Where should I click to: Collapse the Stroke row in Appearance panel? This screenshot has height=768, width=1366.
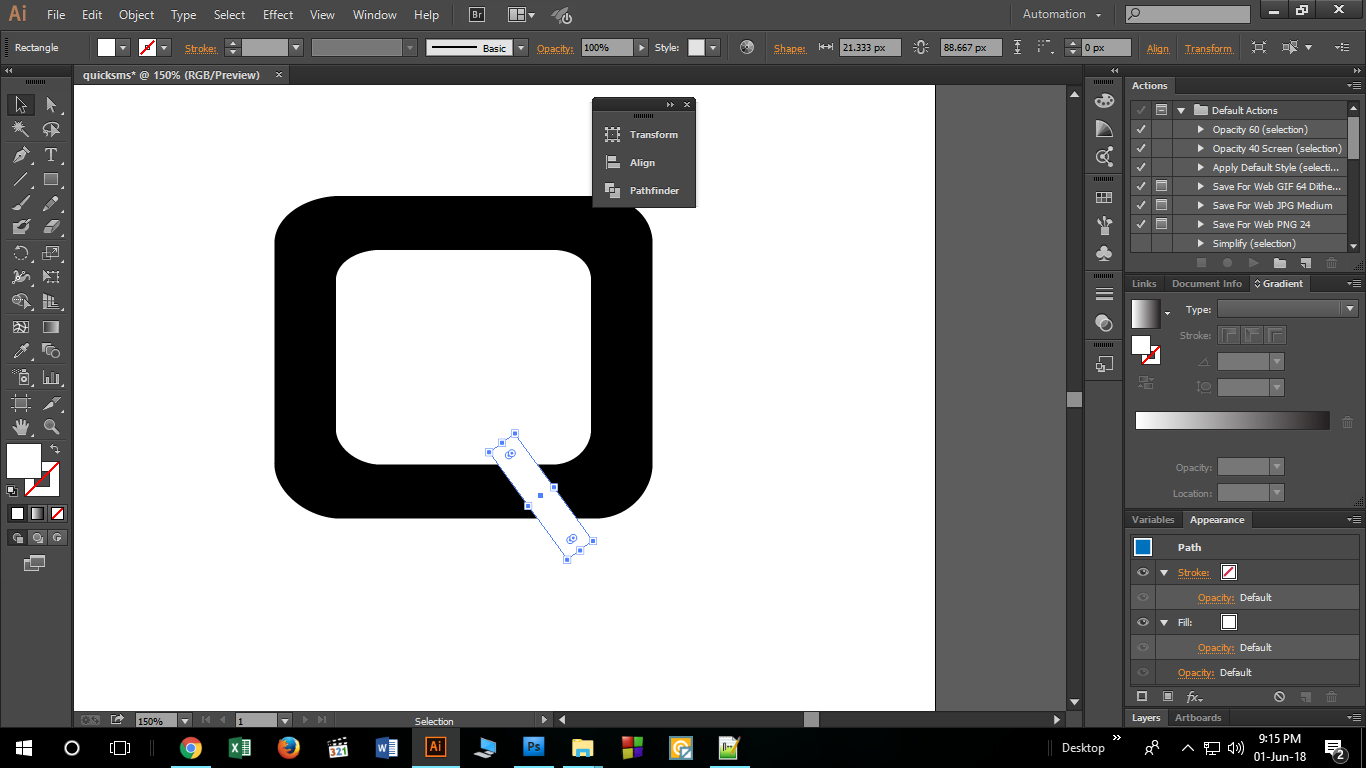click(1164, 573)
